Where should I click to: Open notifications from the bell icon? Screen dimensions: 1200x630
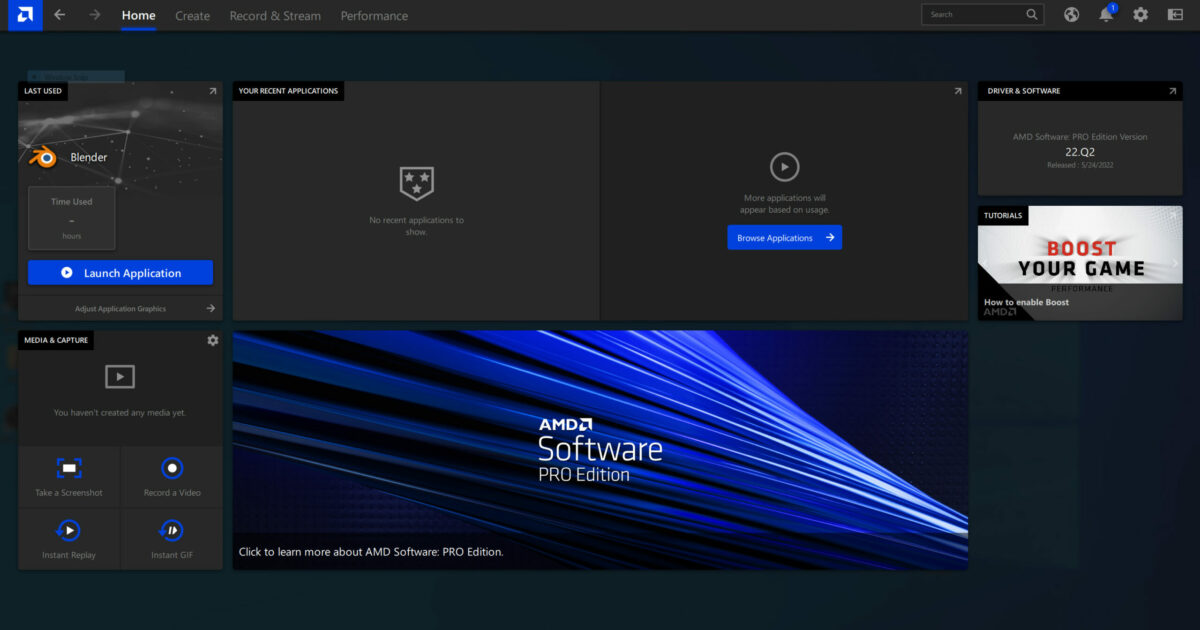click(x=1106, y=14)
